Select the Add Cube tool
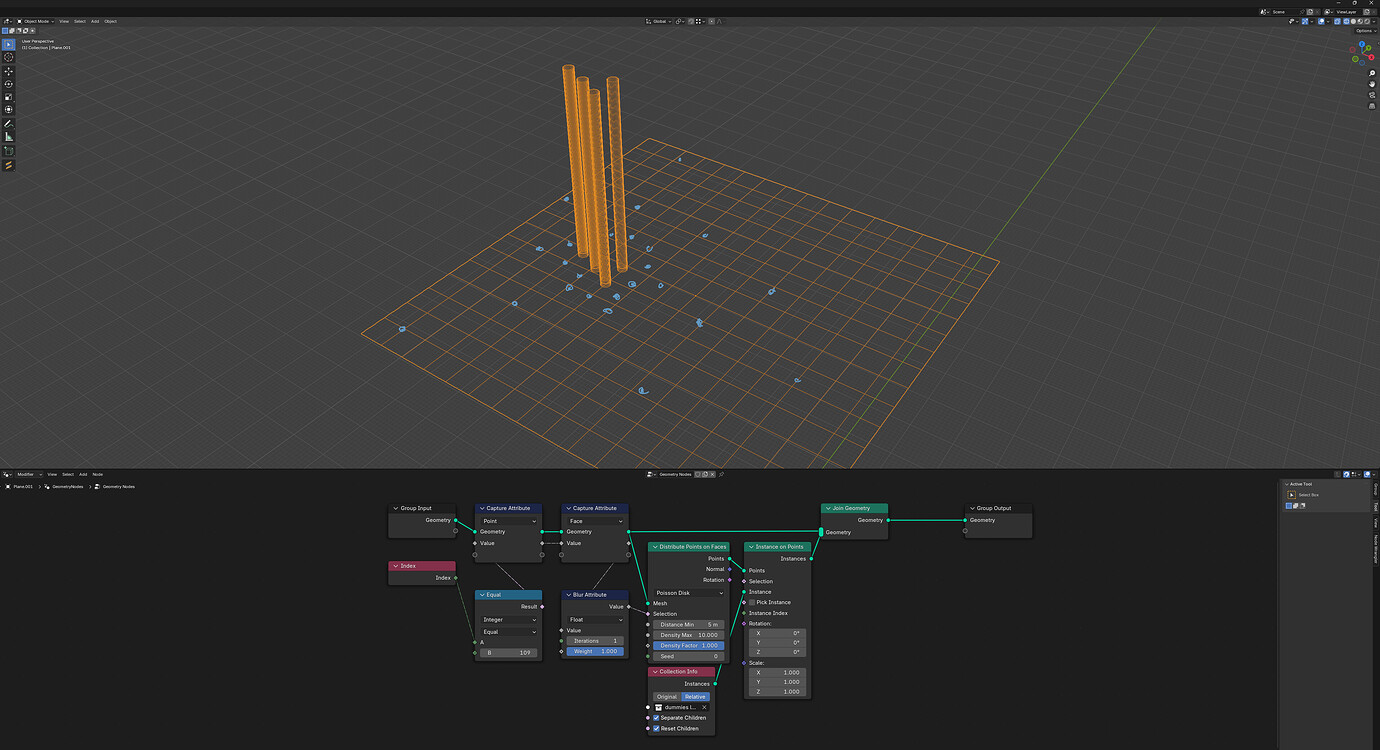The image size is (1380, 750). (9, 151)
